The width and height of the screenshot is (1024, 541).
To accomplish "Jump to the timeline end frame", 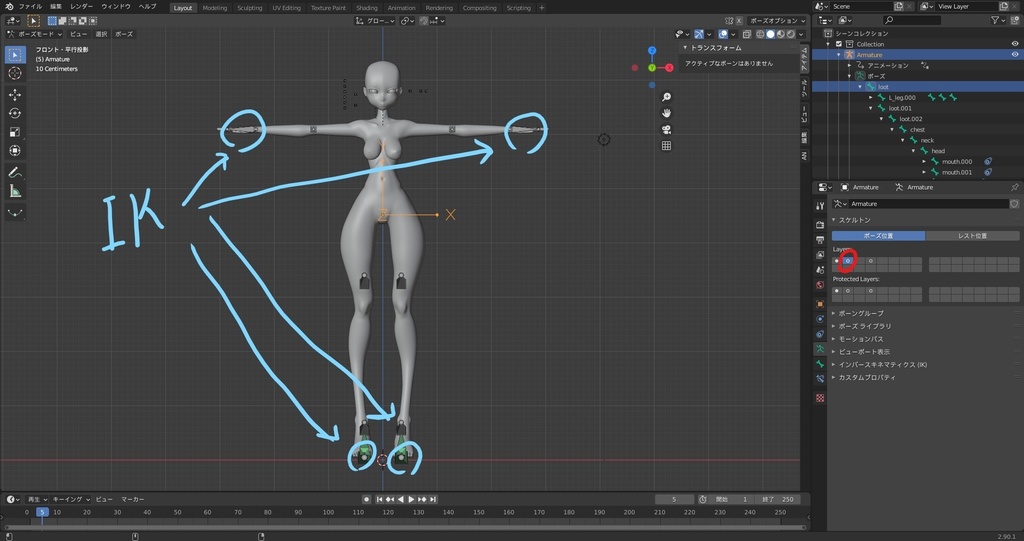I will click(432, 499).
